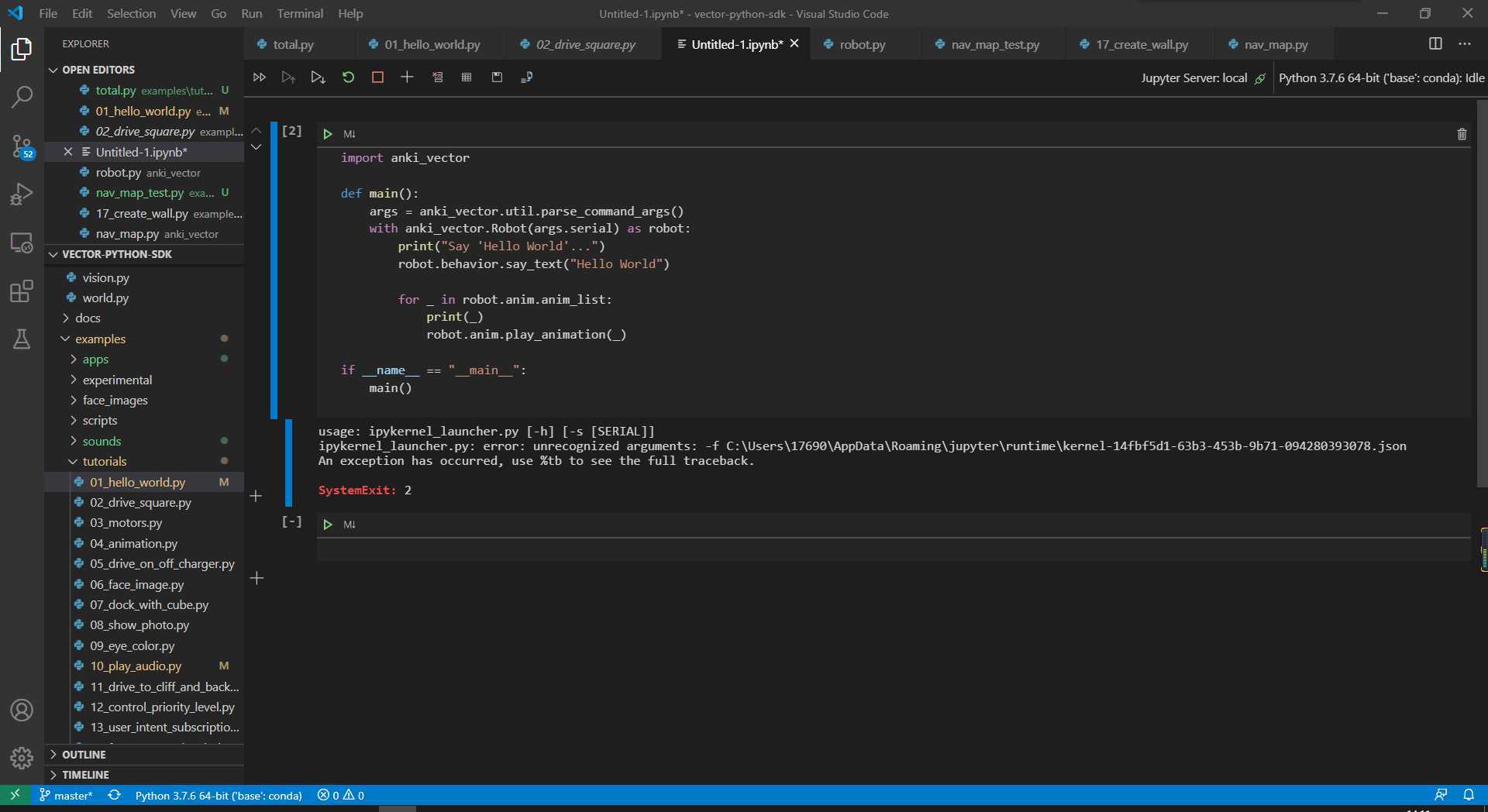Split the editor right
The width and height of the screenshot is (1488, 812).
pos(1435,44)
